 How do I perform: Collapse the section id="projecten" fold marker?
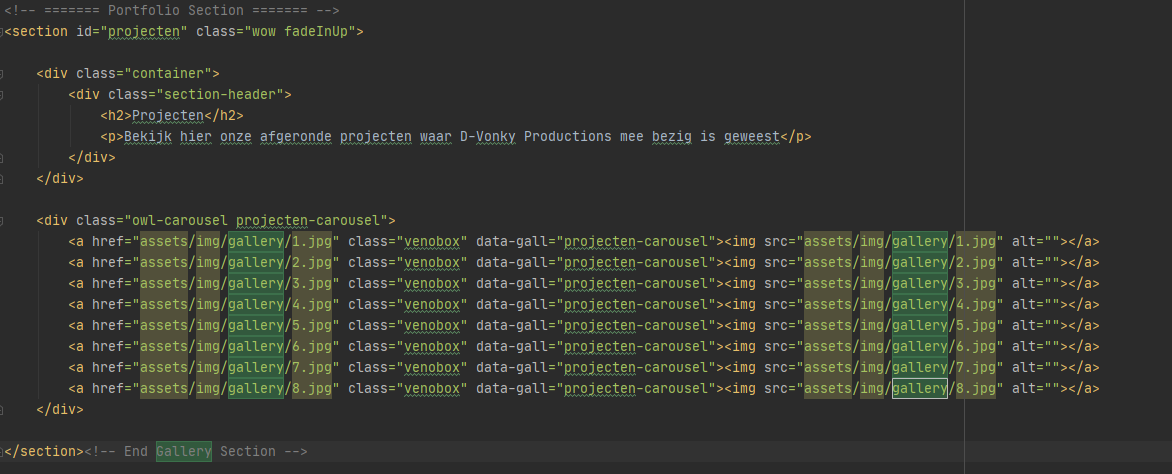[4, 32]
